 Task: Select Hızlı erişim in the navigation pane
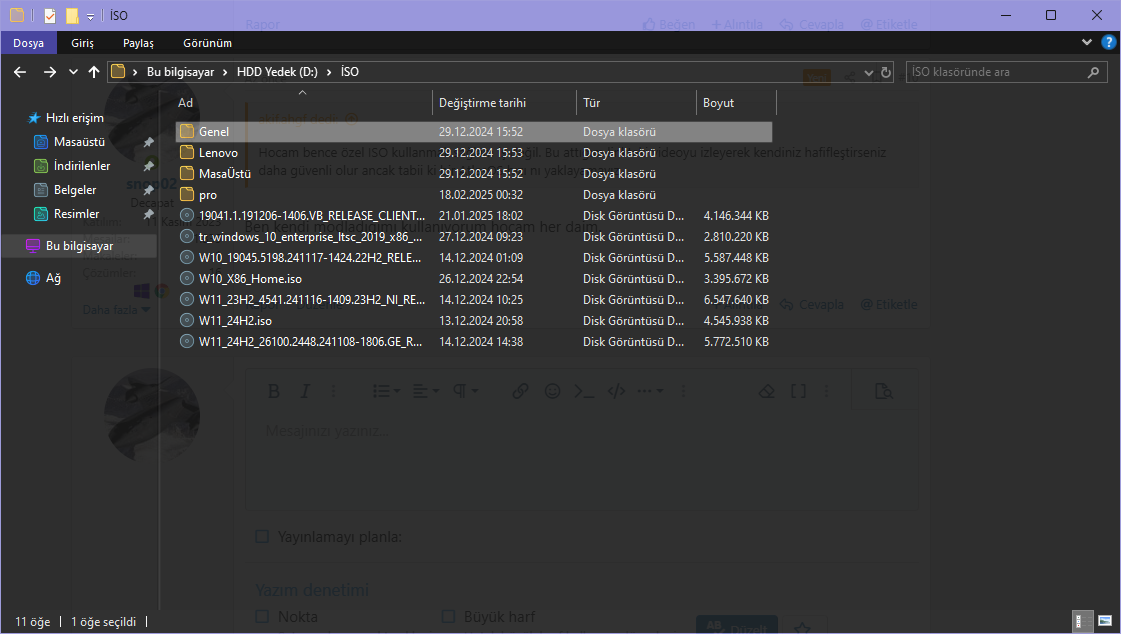[74, 117]
